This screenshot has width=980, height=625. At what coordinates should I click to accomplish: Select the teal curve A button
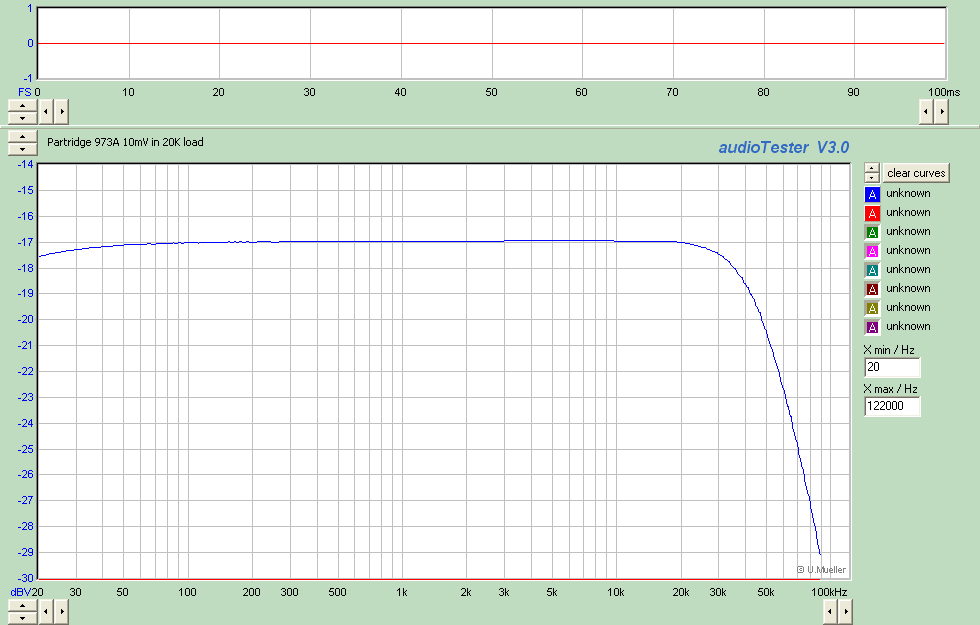click(x=872, y=270)
